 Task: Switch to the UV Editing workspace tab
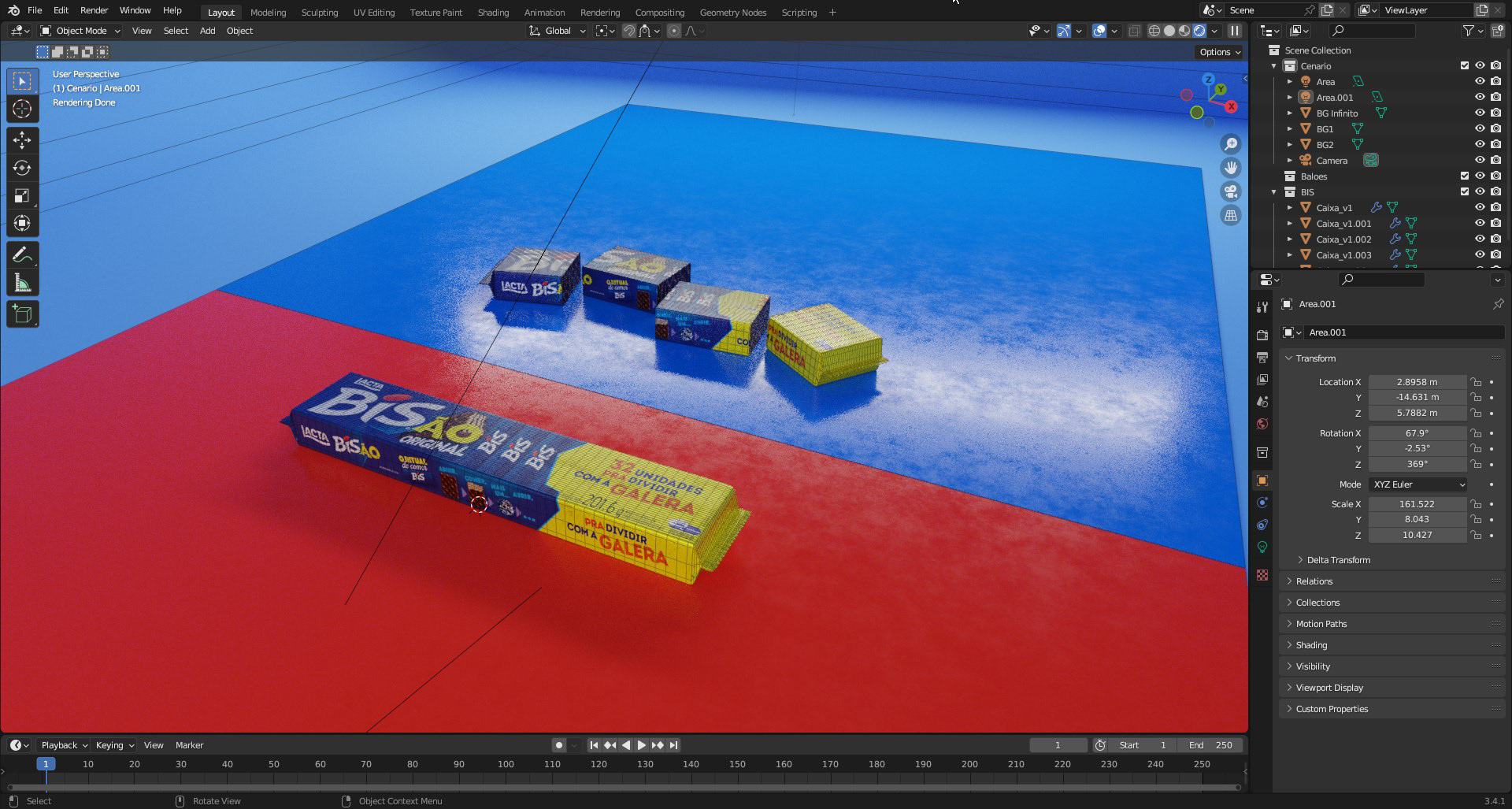(x=374, y=12)
